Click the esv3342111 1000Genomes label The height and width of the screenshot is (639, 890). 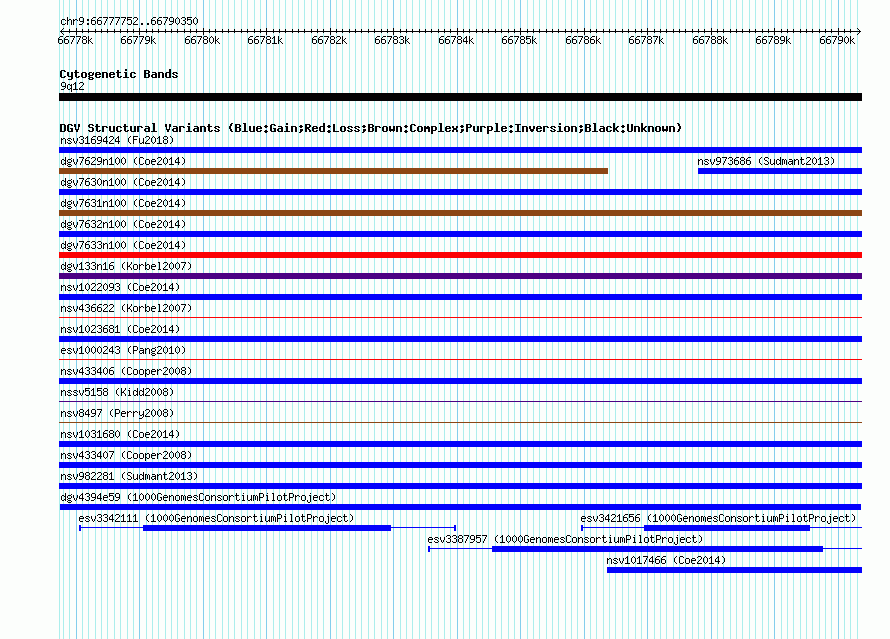click(x=216, y=518)
